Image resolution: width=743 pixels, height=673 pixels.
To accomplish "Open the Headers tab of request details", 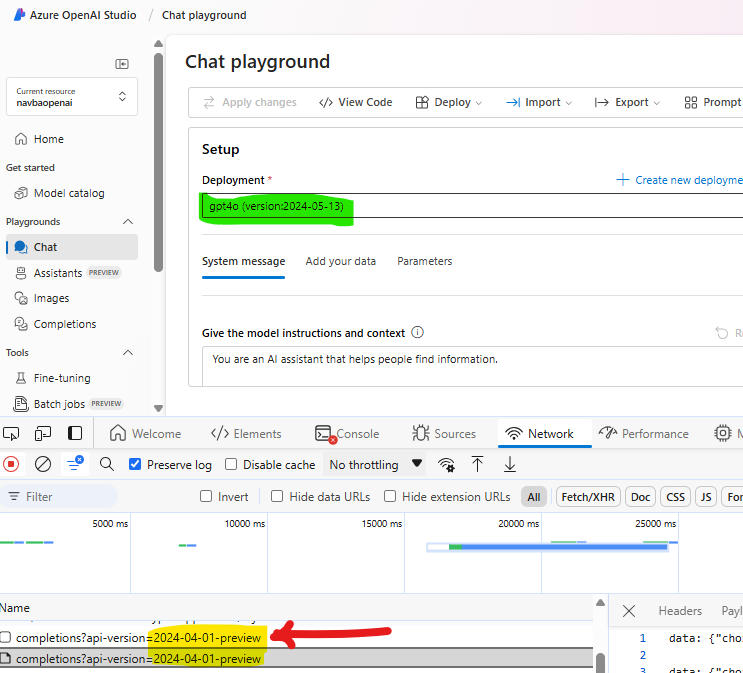I will (x=680, y=611).
